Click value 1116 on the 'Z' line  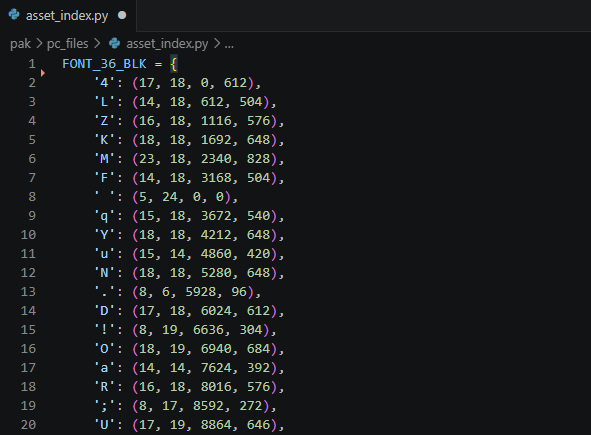pos(216,121)
